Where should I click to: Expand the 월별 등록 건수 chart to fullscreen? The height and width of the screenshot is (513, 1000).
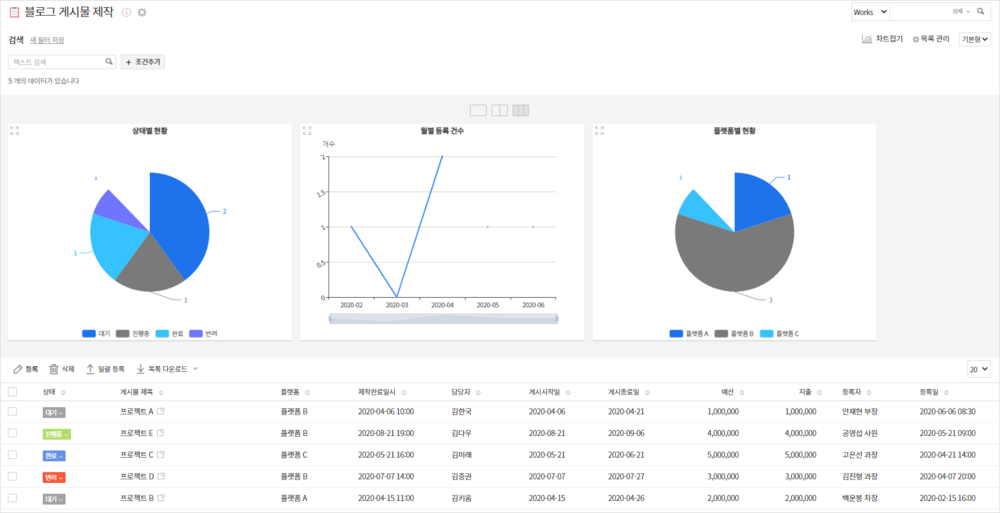pos(307,130)
